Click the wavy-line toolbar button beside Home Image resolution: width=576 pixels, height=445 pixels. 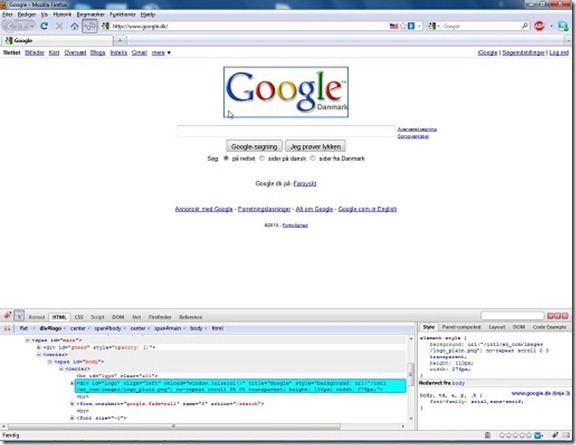coord(90,26)
